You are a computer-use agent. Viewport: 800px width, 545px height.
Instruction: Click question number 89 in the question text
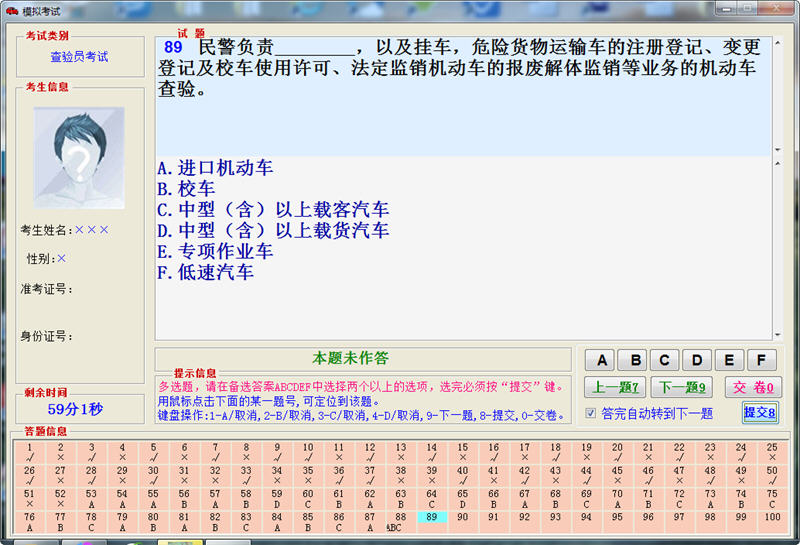coord(173,47)
